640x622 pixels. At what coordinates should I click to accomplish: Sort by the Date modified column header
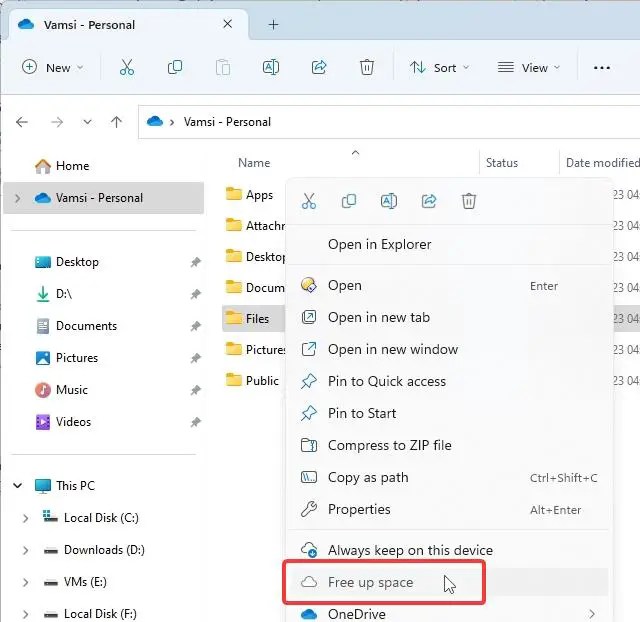point(602,163)
